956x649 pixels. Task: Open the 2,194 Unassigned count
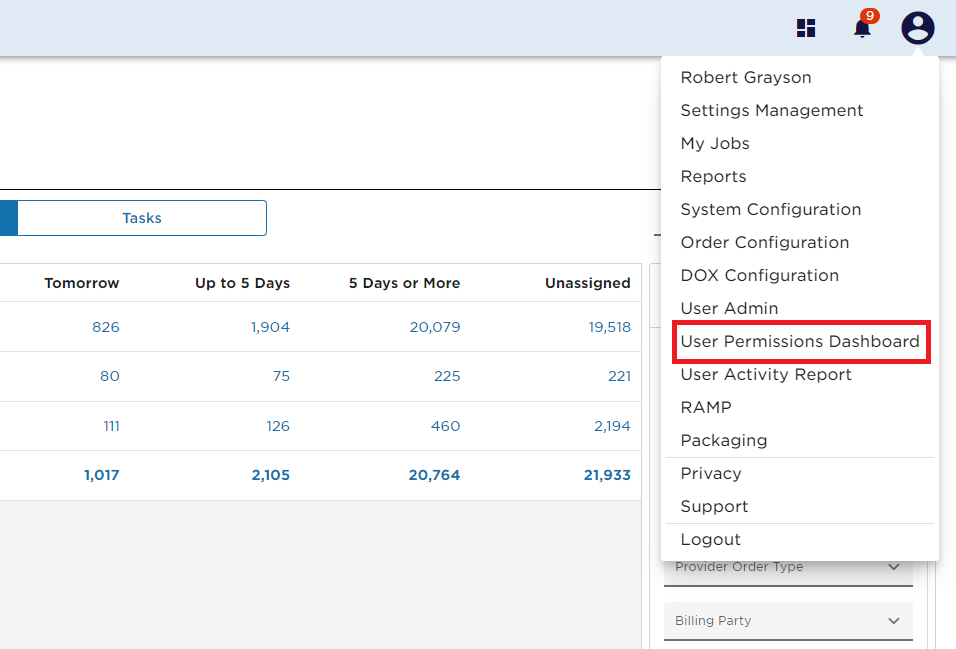612,426
